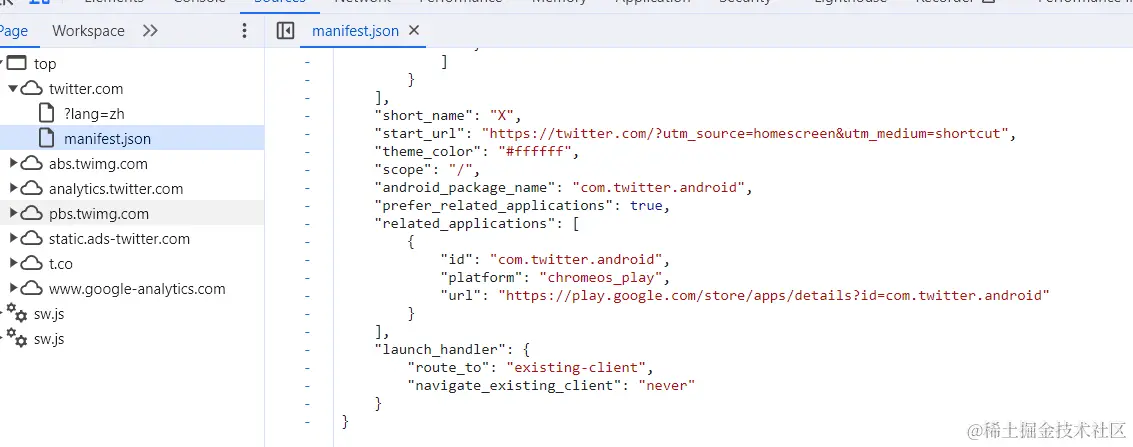Select the abs.twimg.com label
The height and width of the screenshot is (447, 1133).
point(98,164)
